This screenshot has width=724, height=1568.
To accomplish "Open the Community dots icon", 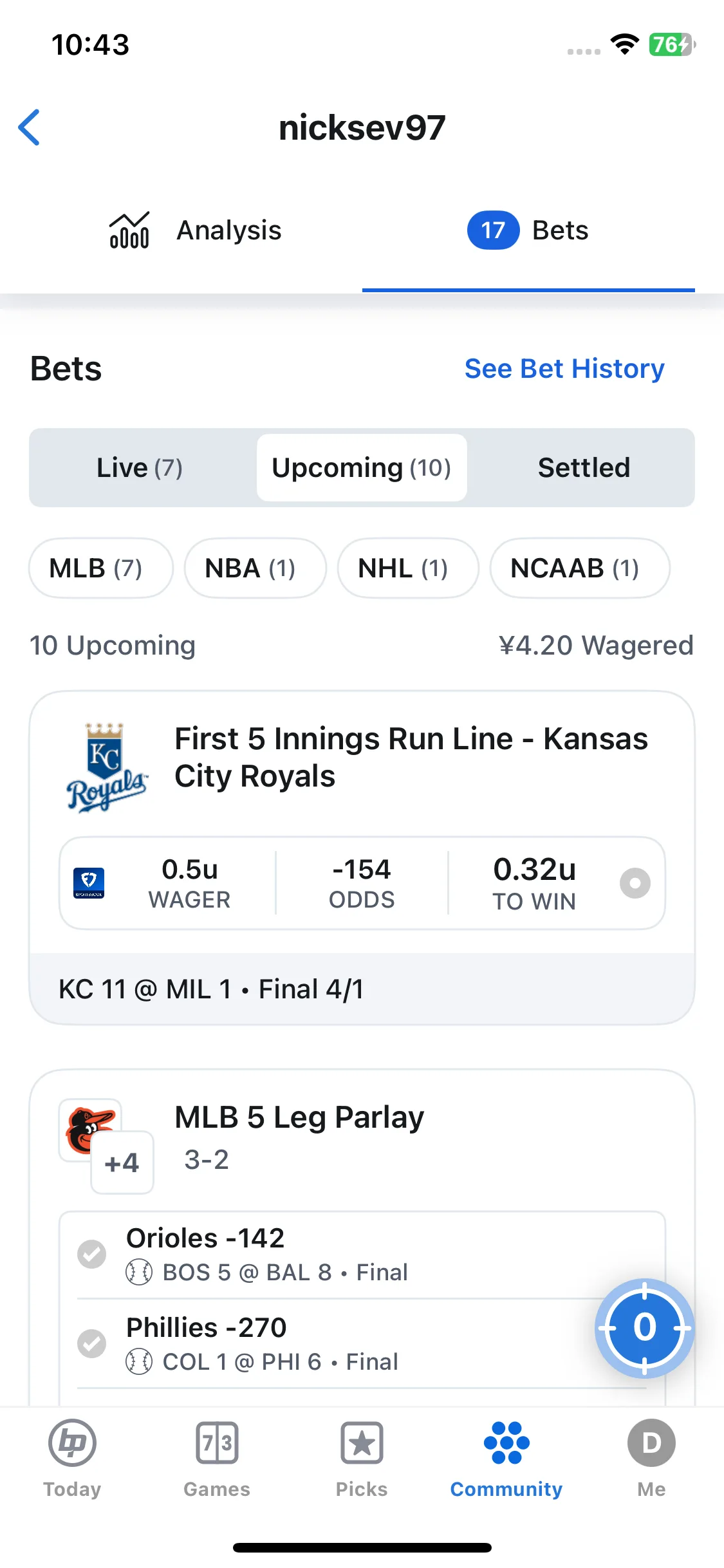I will click(x=506, y=1443).
